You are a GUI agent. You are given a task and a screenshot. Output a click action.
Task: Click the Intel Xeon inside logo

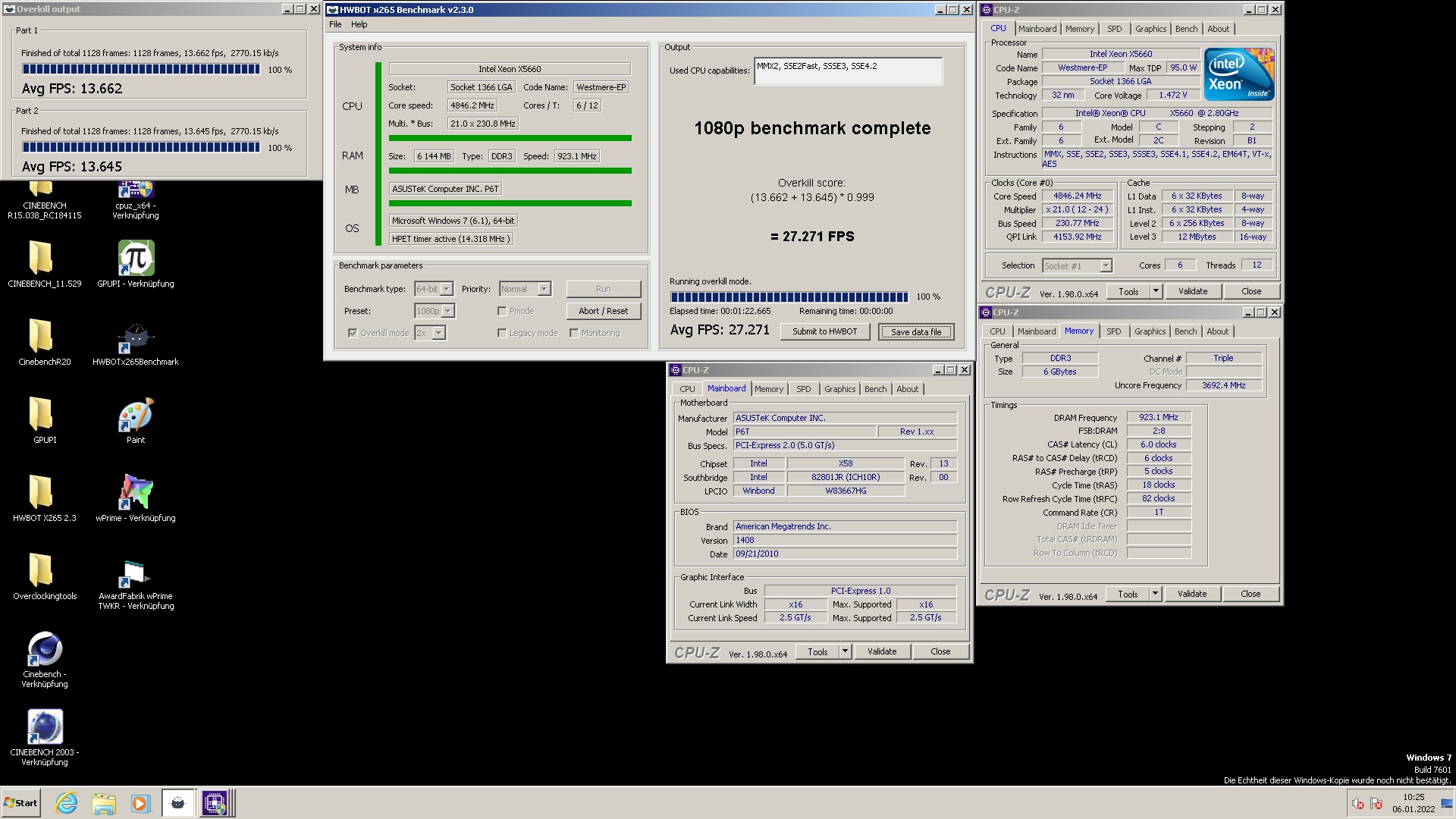(x=1240, y=74)
